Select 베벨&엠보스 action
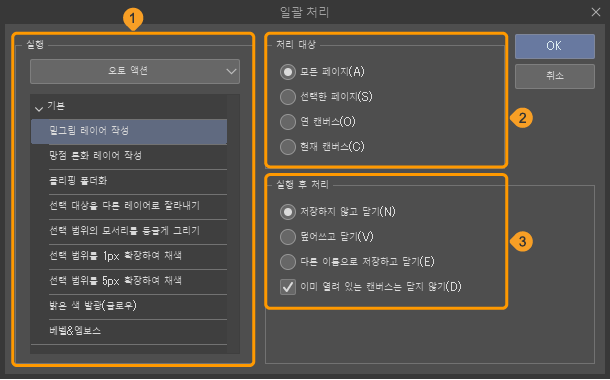 pyautogui.click(x=129, y=331)
